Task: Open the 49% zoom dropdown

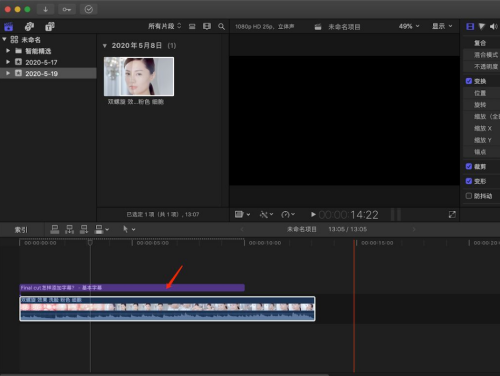Action: pos(409,26)
